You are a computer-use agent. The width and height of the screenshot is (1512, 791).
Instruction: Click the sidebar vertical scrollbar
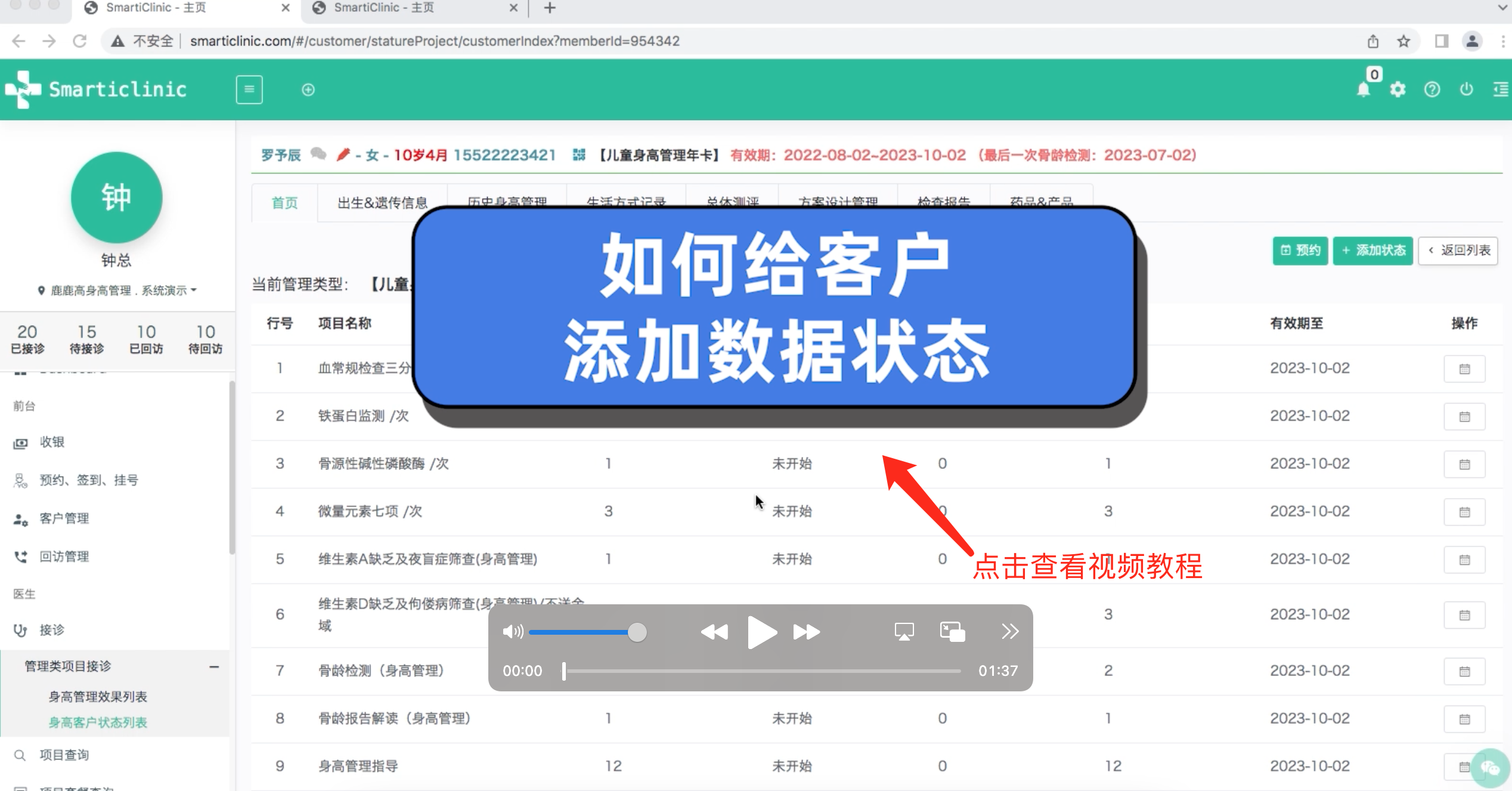pos(232,467)
